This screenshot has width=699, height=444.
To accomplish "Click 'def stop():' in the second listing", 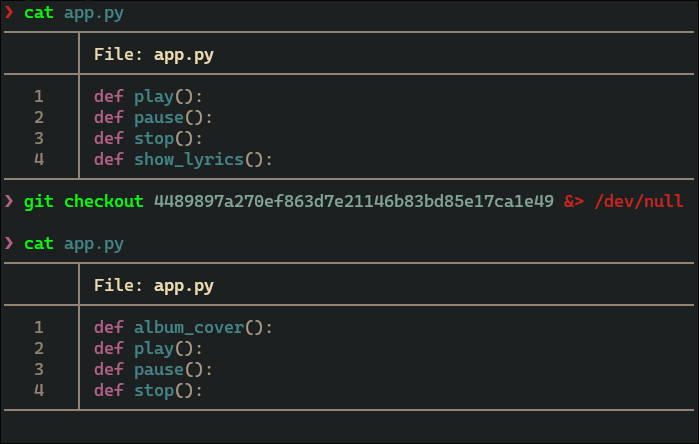I will click(148, 391).
